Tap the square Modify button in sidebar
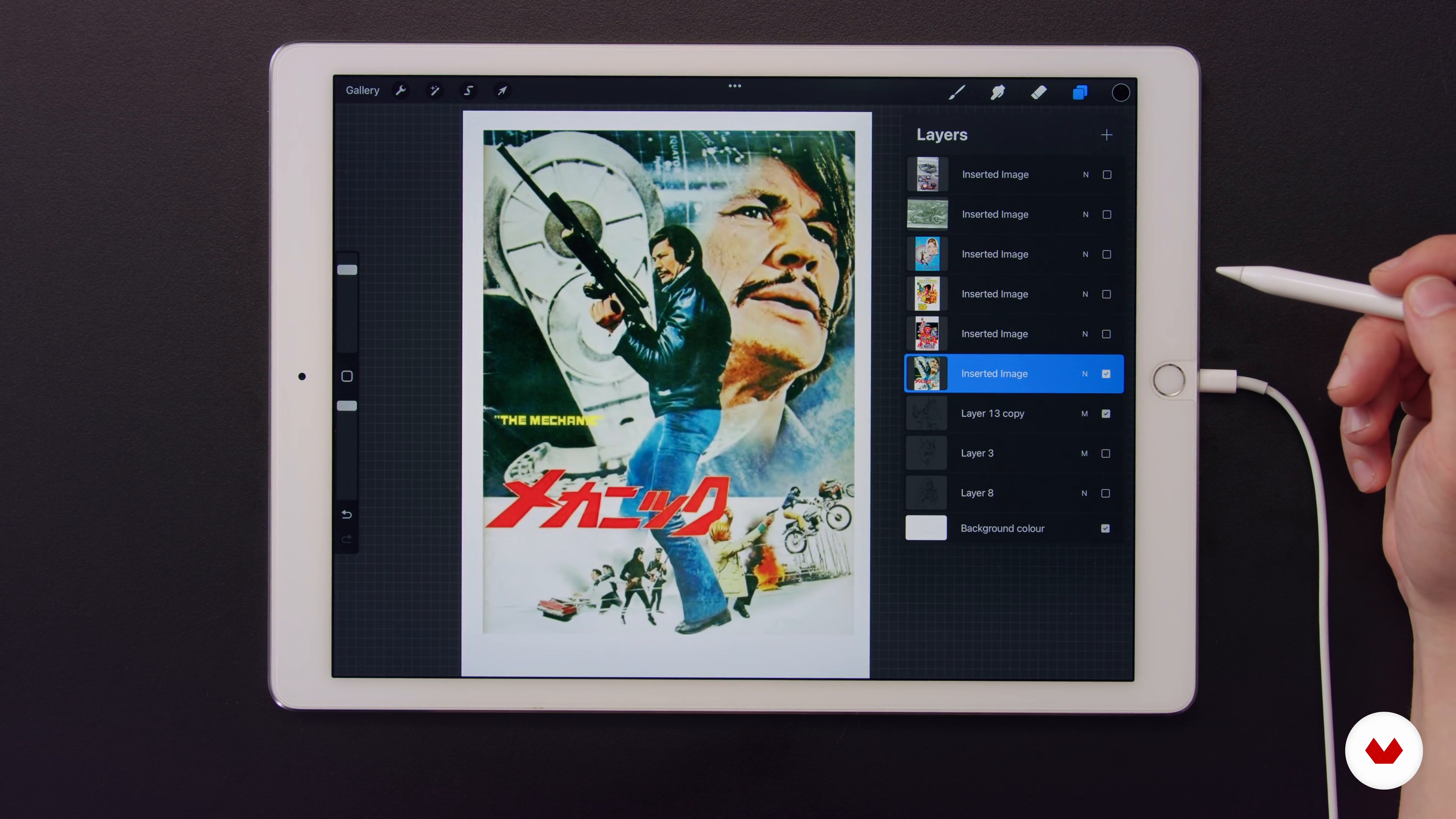The image size is (1456, 819). [x=347, y=377]
